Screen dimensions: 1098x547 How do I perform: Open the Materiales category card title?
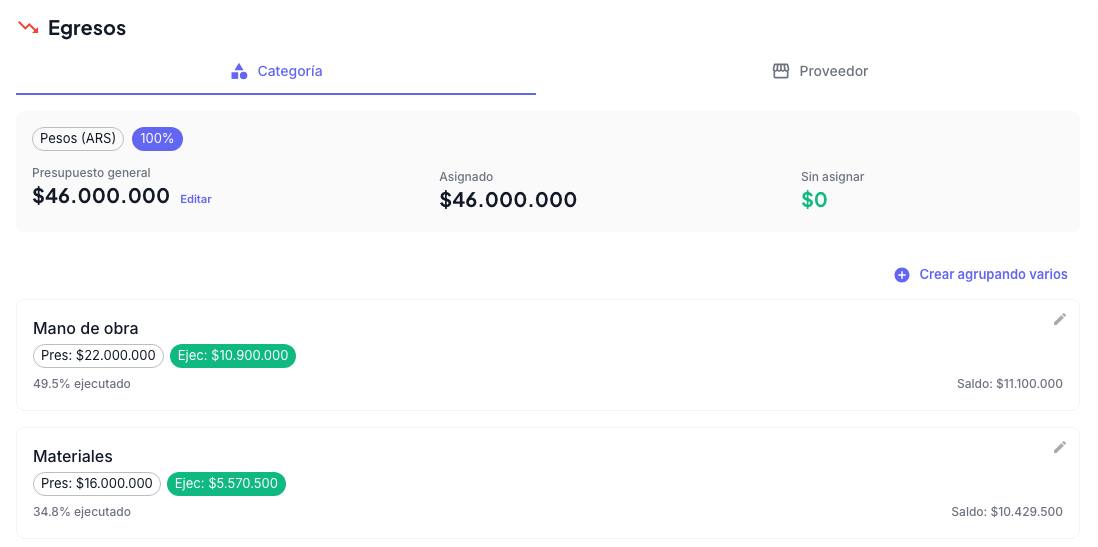(x=73, y=456)
